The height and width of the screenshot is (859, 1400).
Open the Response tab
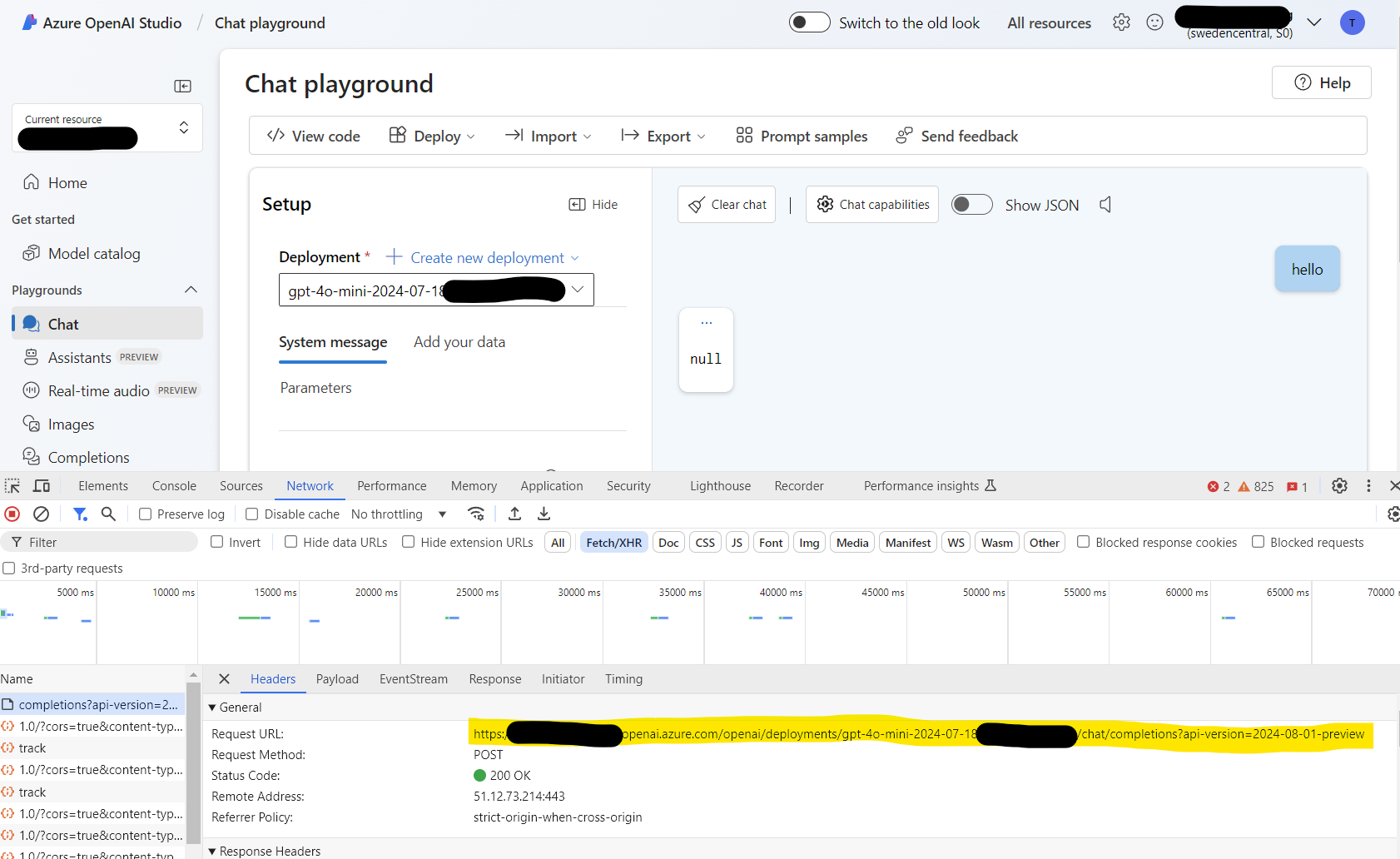pyautogui.click(x=495, y=679)
